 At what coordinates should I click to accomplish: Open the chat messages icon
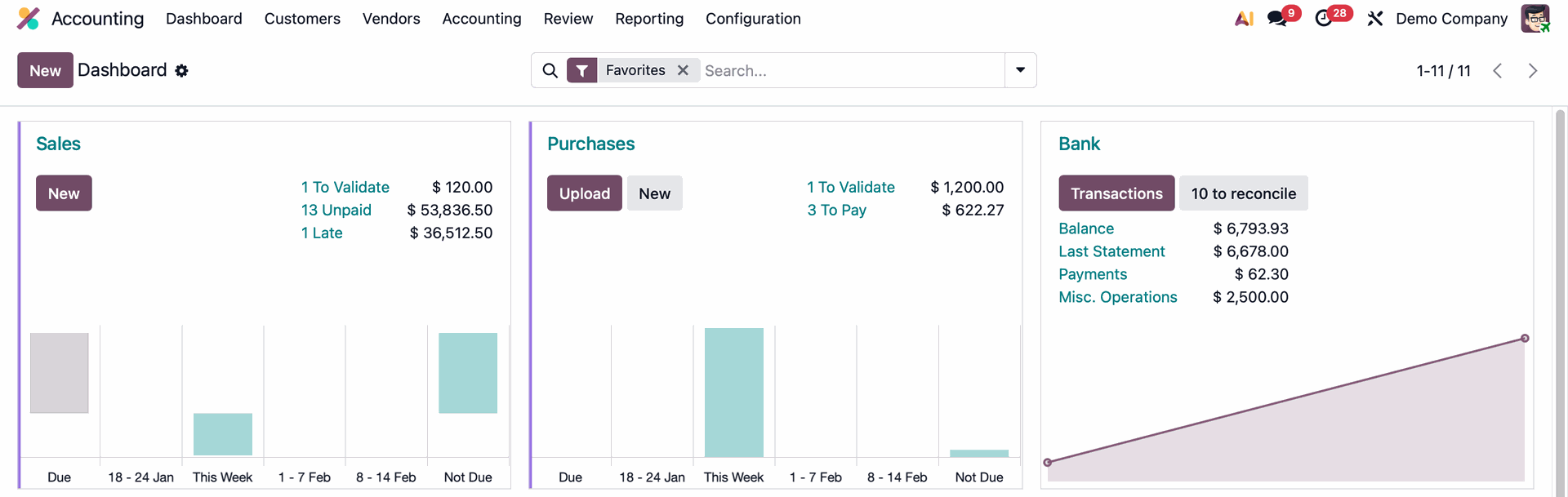tap(1276, 19)
